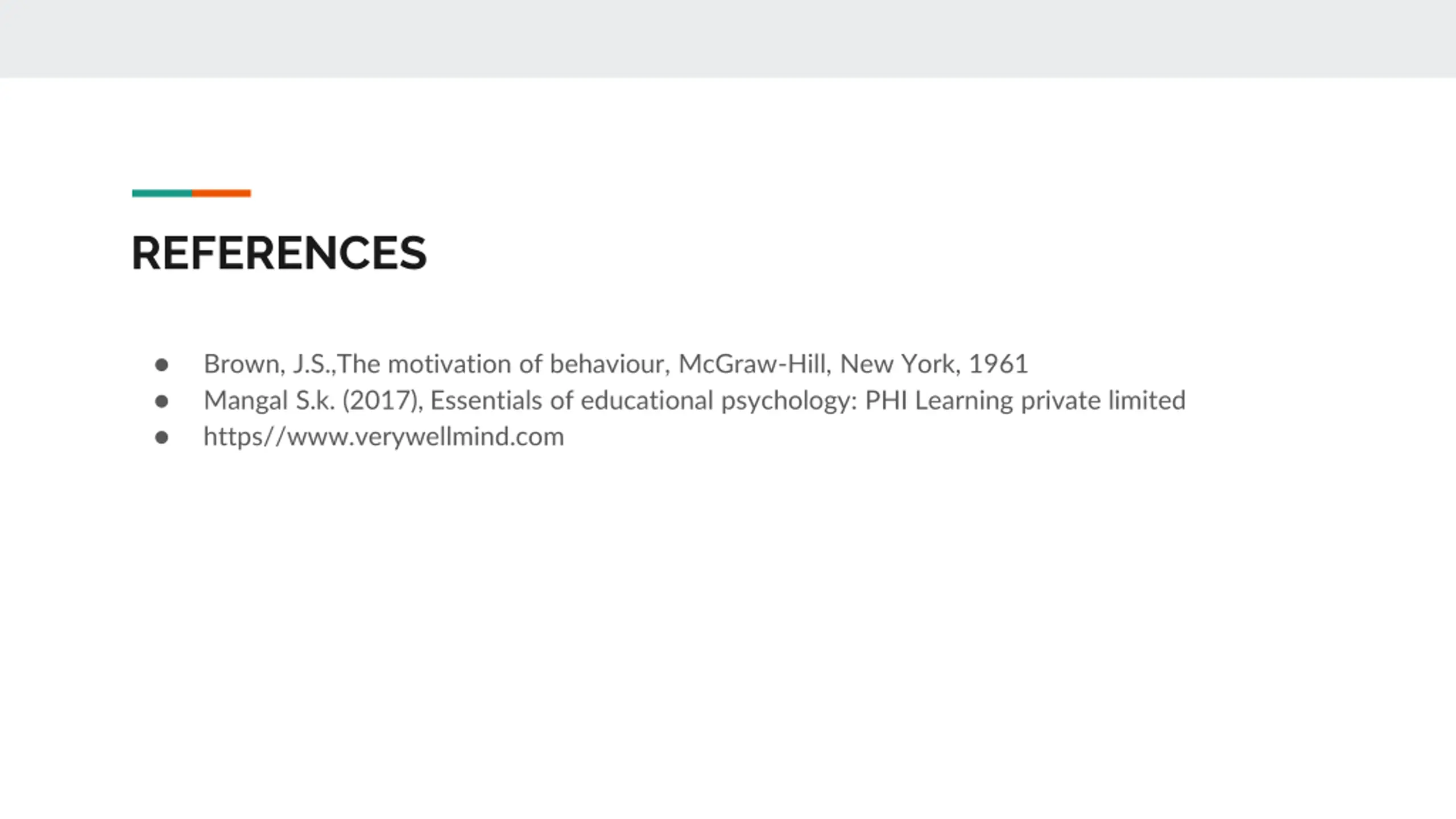
Task: Click the year "1961"
Action: (998, 364)
